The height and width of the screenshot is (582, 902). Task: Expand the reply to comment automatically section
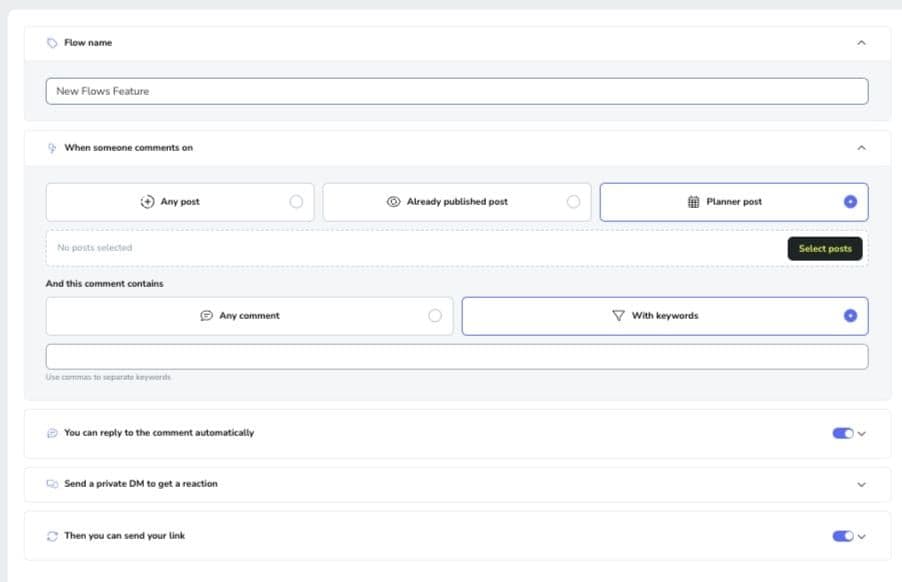coord(862,434)
